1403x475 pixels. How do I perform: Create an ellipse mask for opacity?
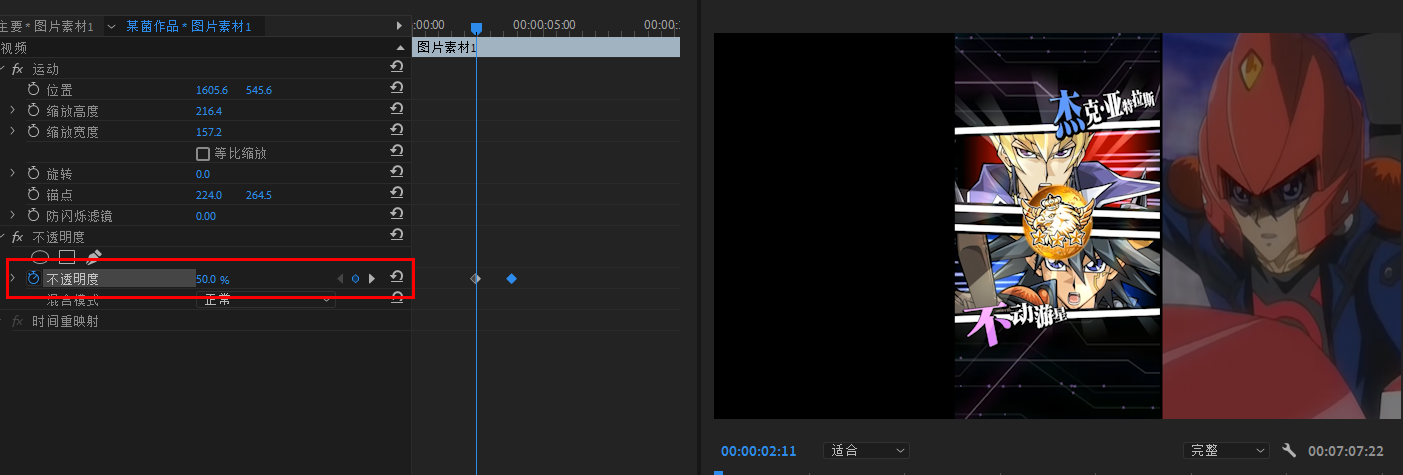pyautogui.click(x=41, y=257)
